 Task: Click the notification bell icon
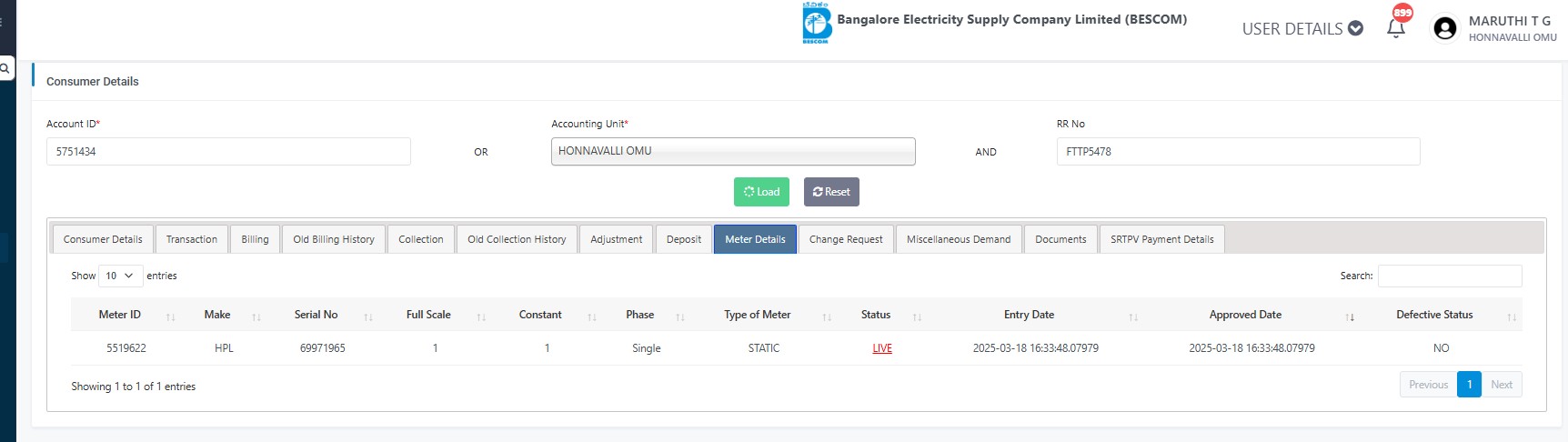(x=1395, y=28)
